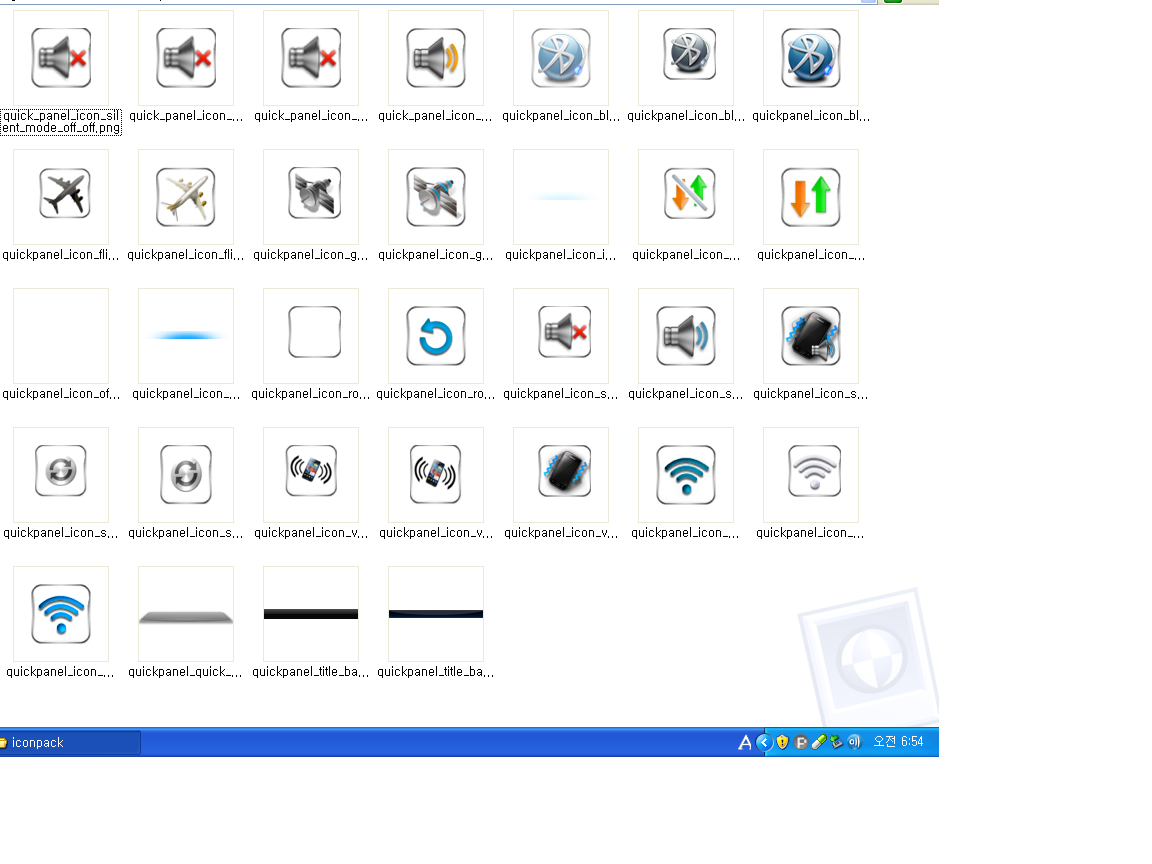The height and width of the screenshot is (864, 1152).
Task: Select the bright blue glow line thumbnail
Action: pos(186,336)
